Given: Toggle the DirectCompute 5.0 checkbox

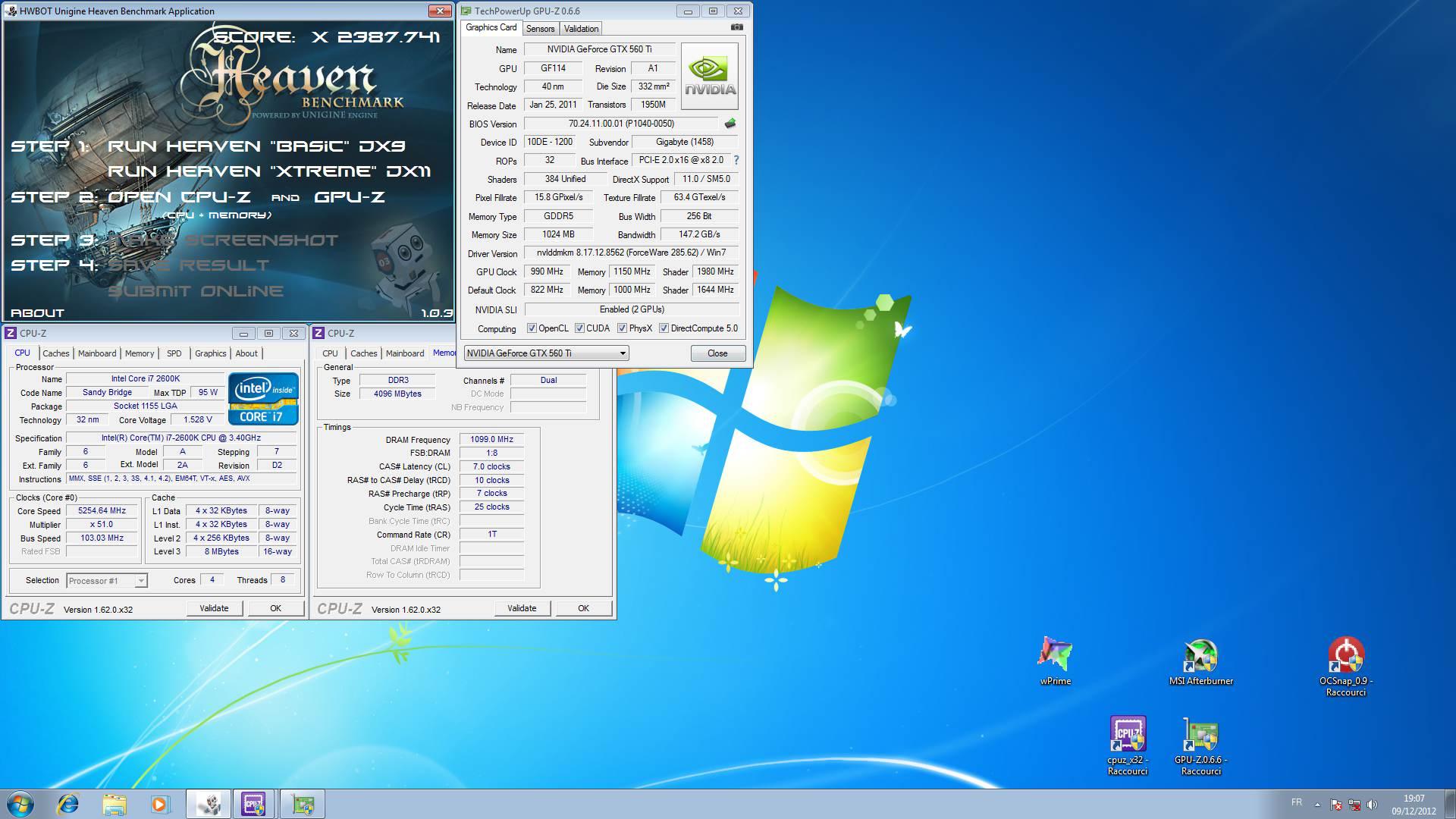Looking at the screenshot, I should 664,328.
